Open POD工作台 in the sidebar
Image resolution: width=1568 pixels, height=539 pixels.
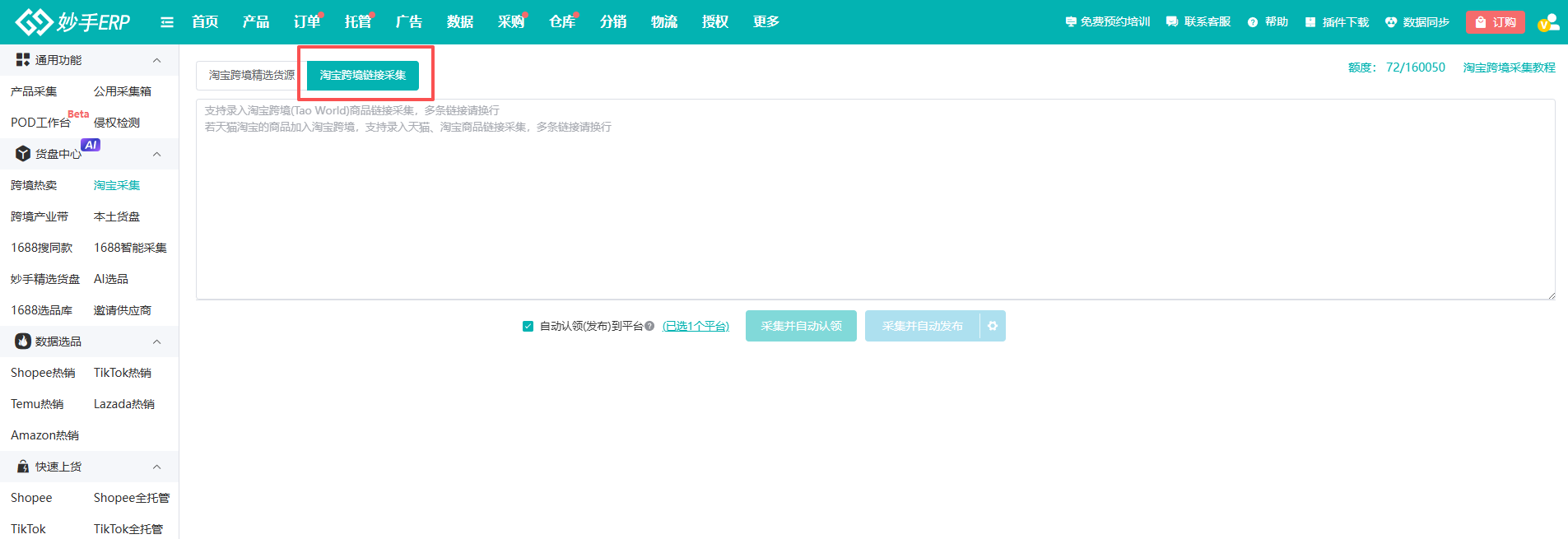pos(40,123)
